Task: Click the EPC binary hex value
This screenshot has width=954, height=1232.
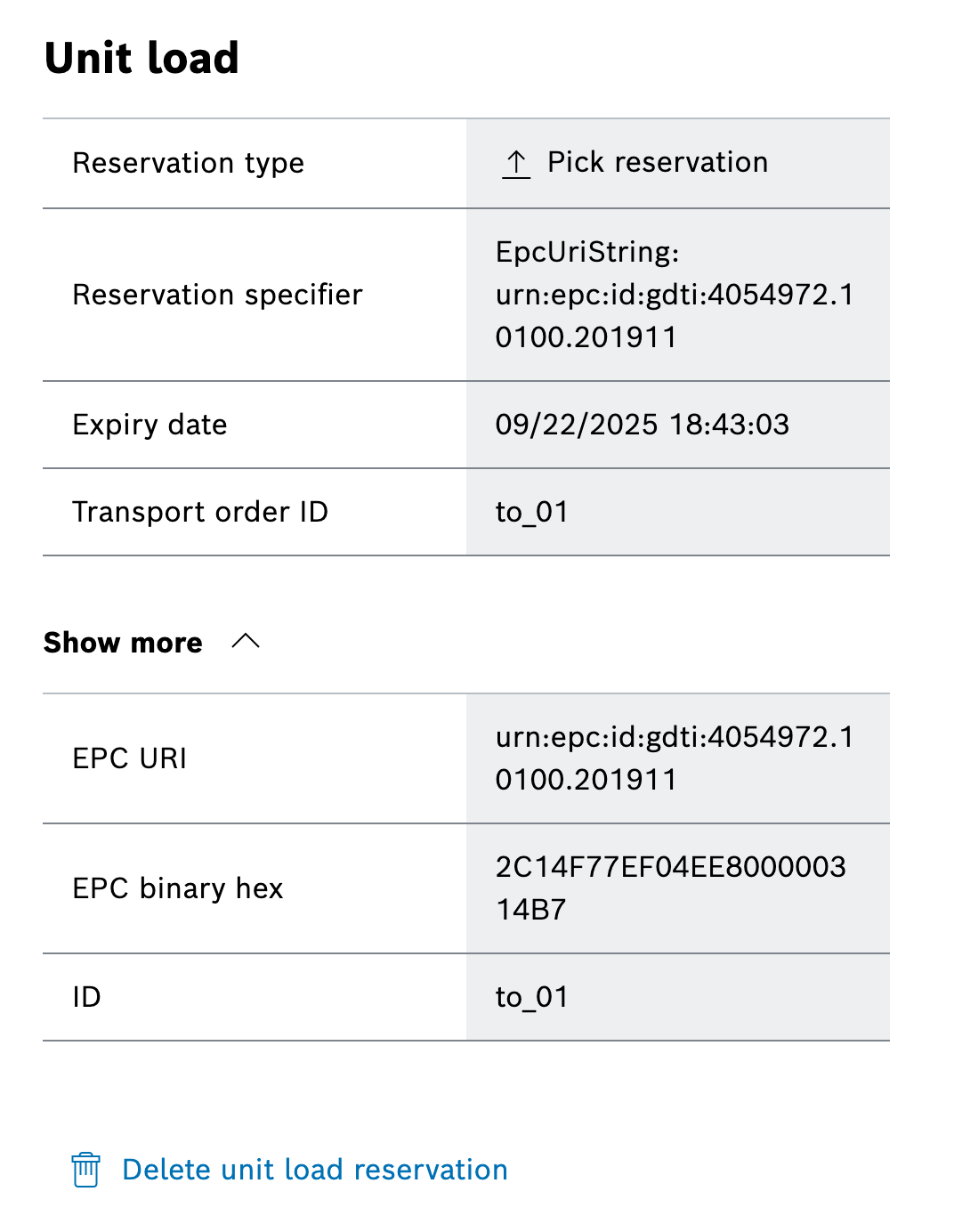Action: [670, 888]
